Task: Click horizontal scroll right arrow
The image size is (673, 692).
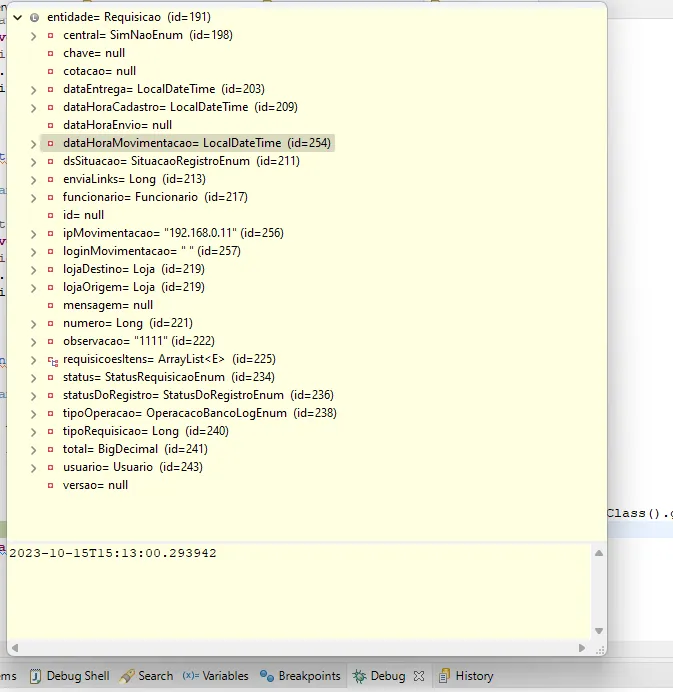Action: [x=582, y=648]
